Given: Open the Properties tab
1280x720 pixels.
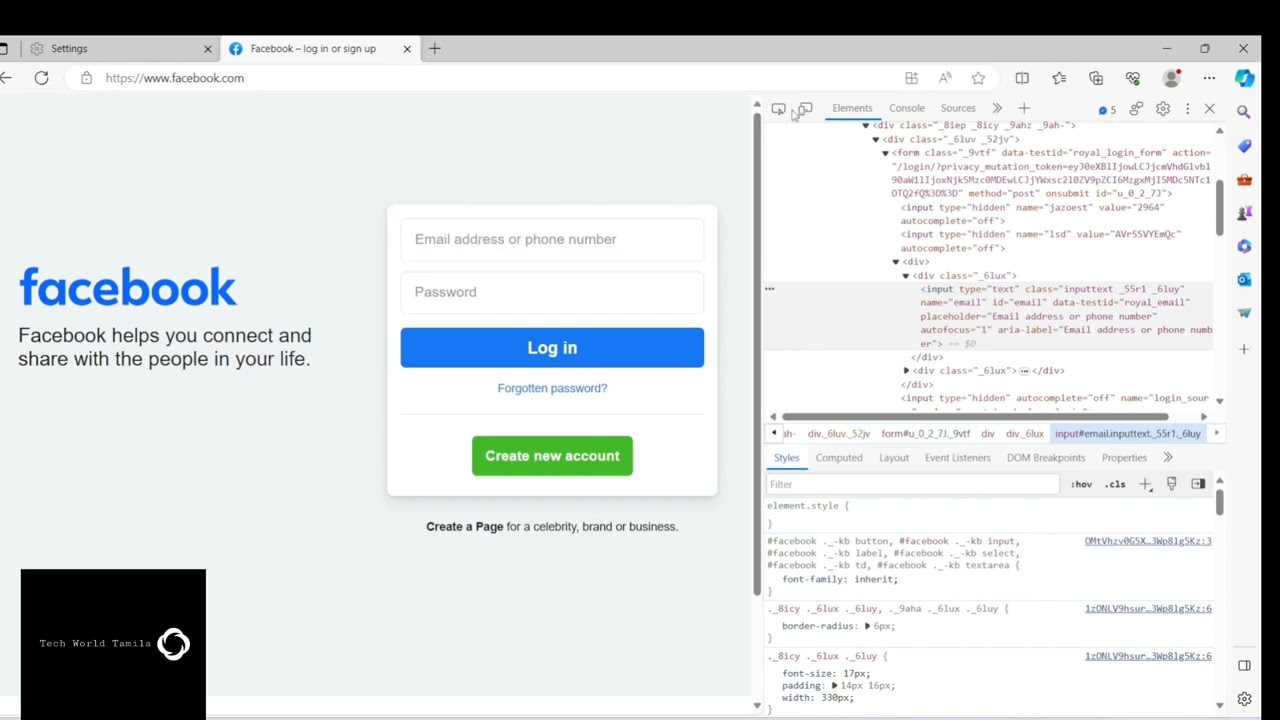Looking at the screenshot, I should coord(1124,458).
